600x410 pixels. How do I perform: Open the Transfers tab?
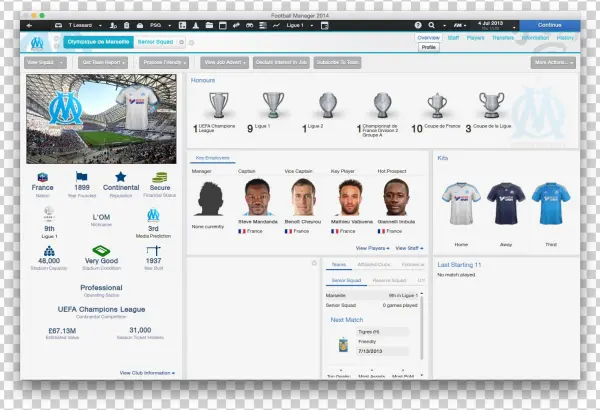(x=503, y=37)
